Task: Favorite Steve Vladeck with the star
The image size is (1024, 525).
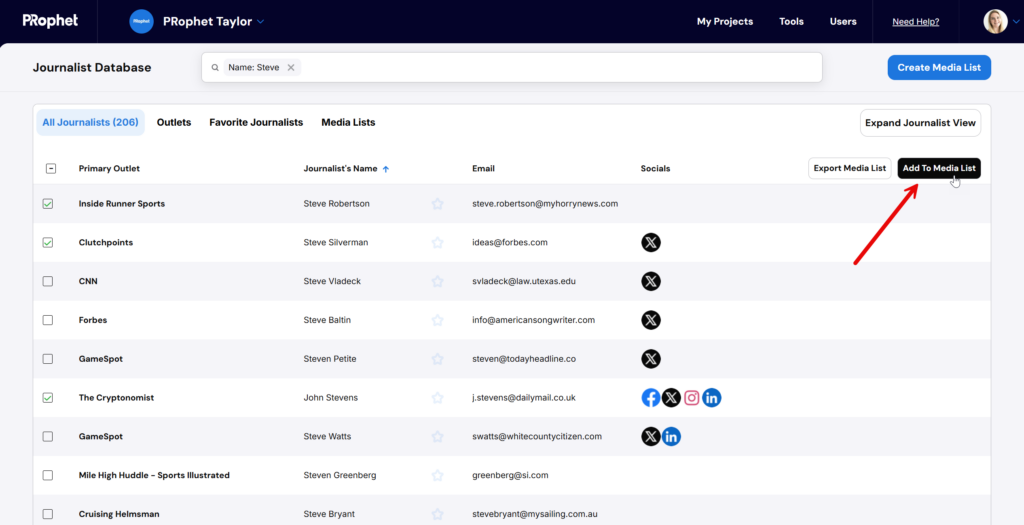Action: (x=438, y=281)
